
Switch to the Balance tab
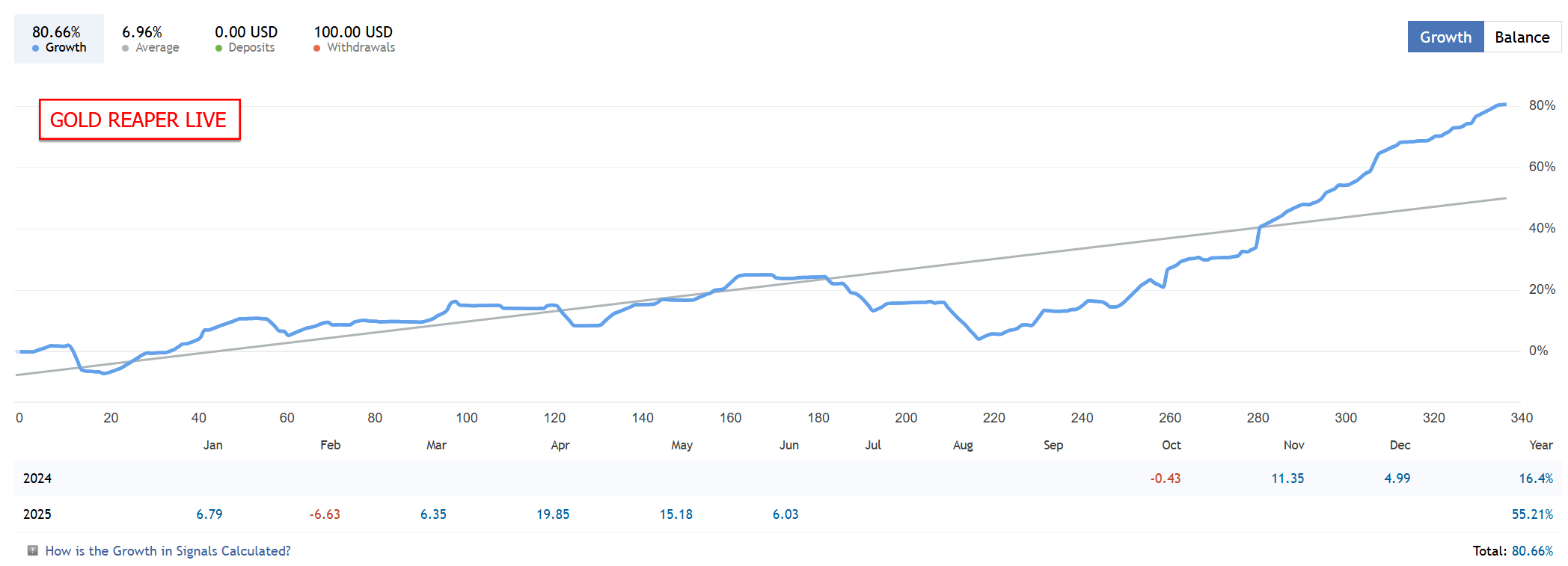1522,37
